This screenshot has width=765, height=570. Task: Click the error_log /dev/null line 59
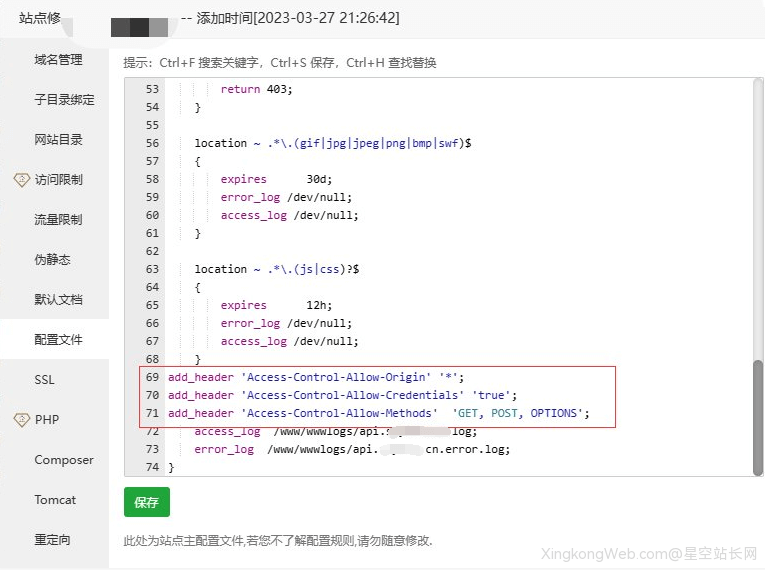[286, 198]
